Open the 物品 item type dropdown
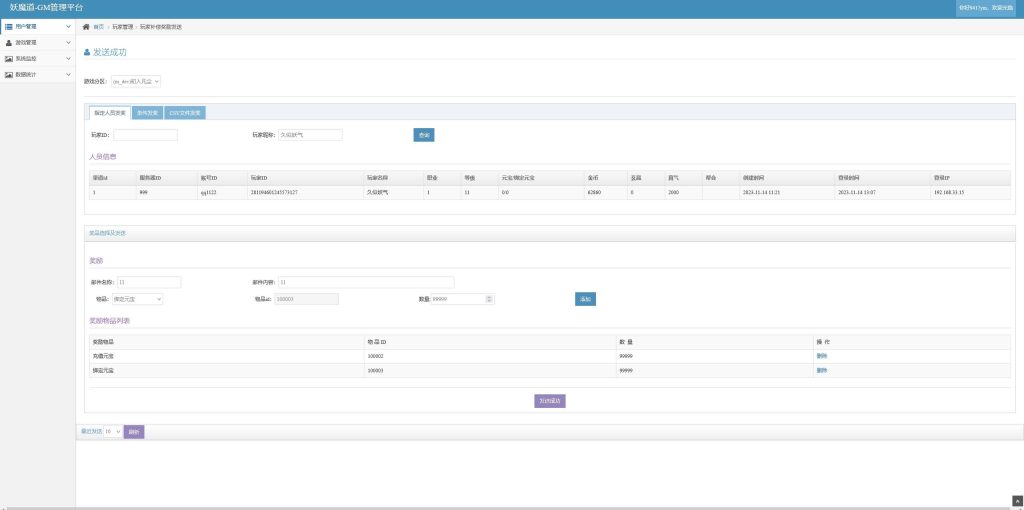The width and height of the screenshot is (1024, 510). tap(139, 299)
